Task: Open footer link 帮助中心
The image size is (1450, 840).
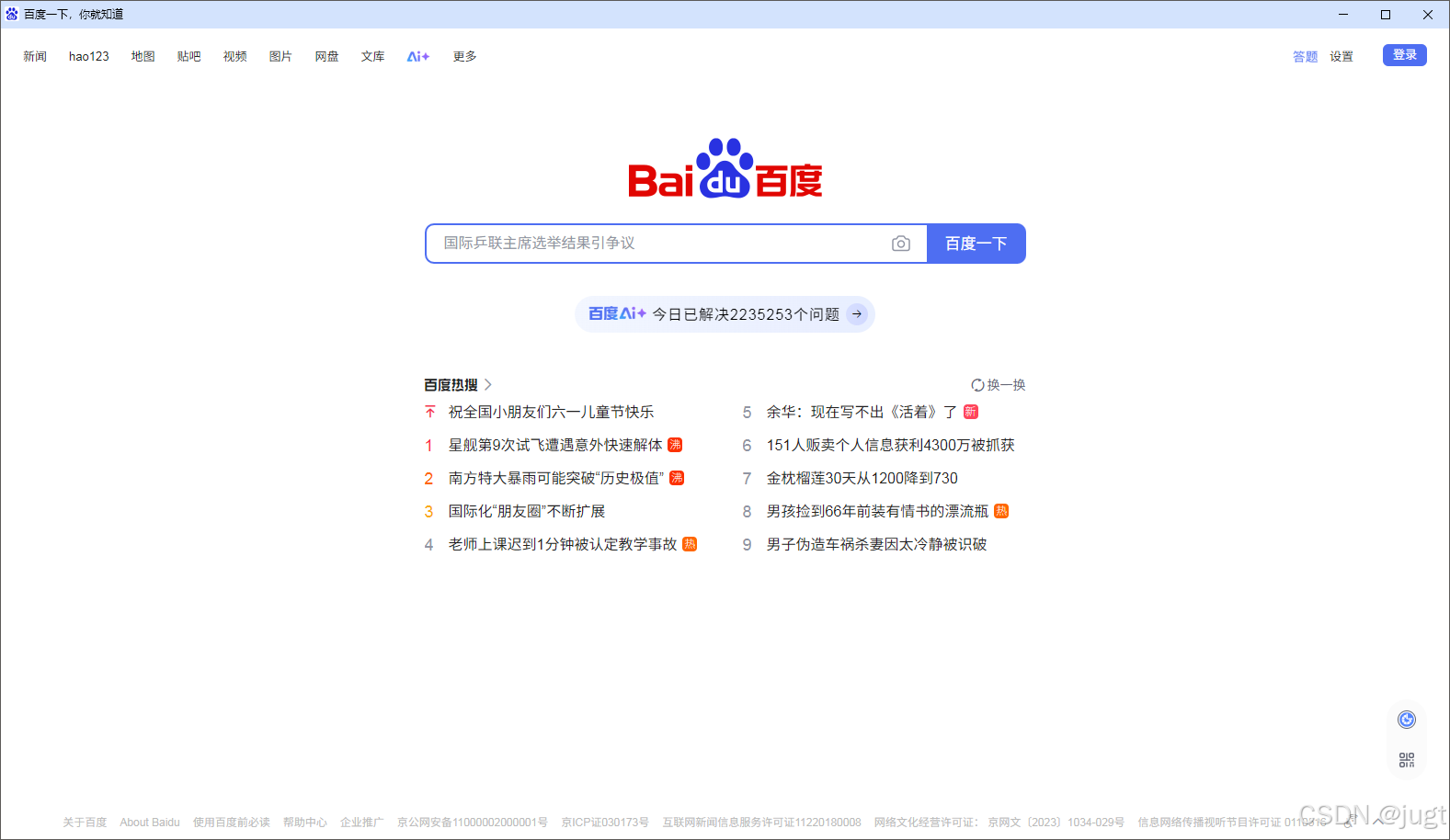Action: tap(305, 823)
